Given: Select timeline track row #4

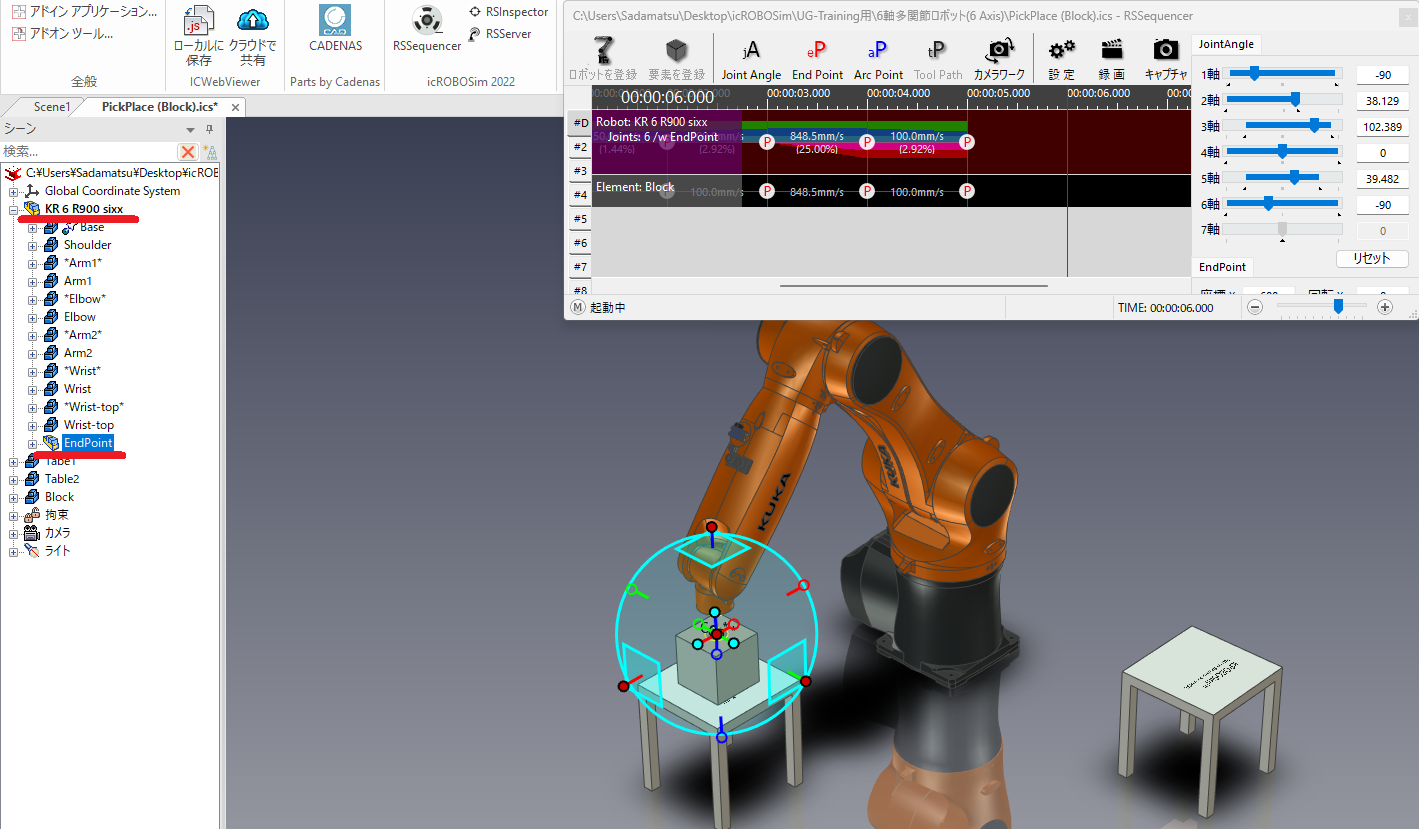Looking at the screenshot, I should pyautogui.click(x=580, y=194).
